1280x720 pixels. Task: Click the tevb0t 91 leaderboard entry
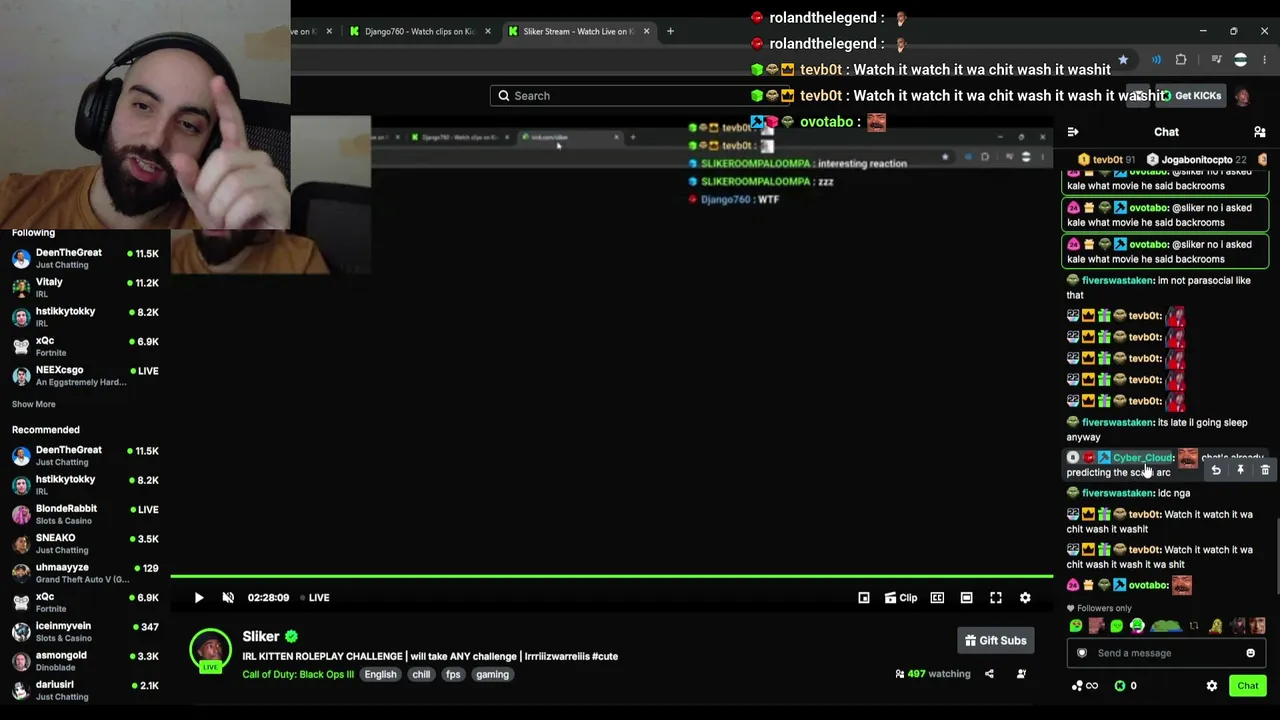click(1106, 160)
